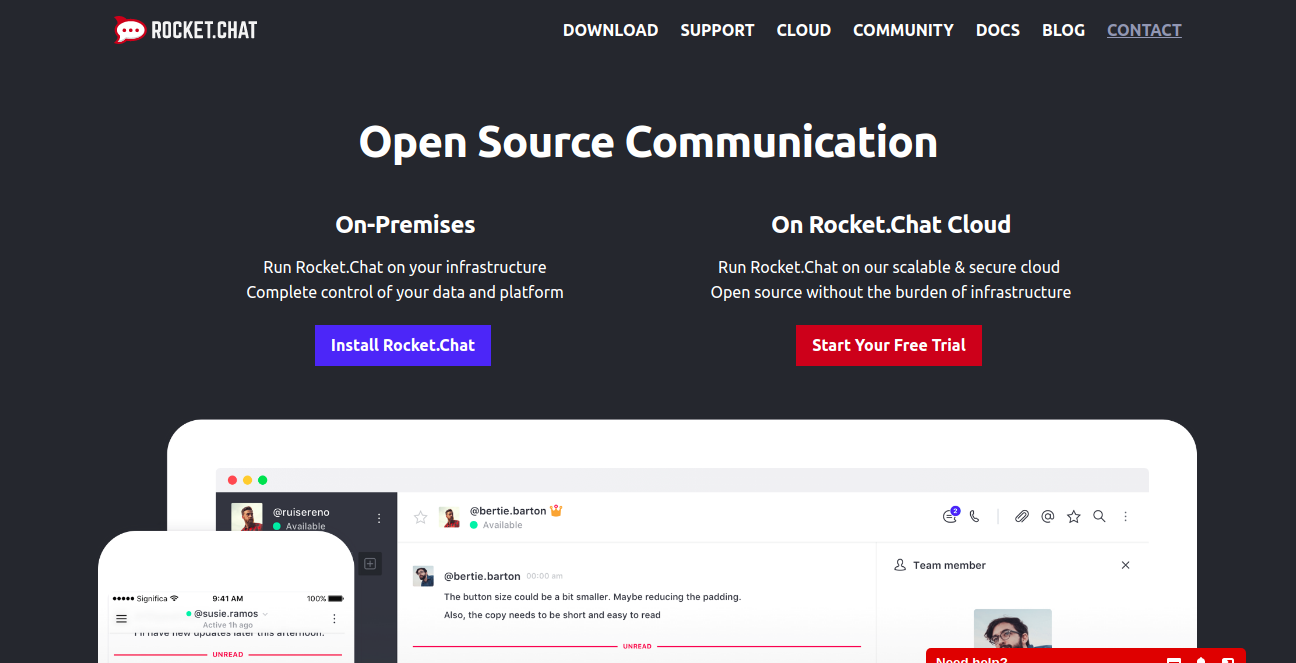Click "Run Rocket.Chat on your infrastructure" text
Image resolution: width=1296 pixels, height=663 pixels.
[405, 267]
